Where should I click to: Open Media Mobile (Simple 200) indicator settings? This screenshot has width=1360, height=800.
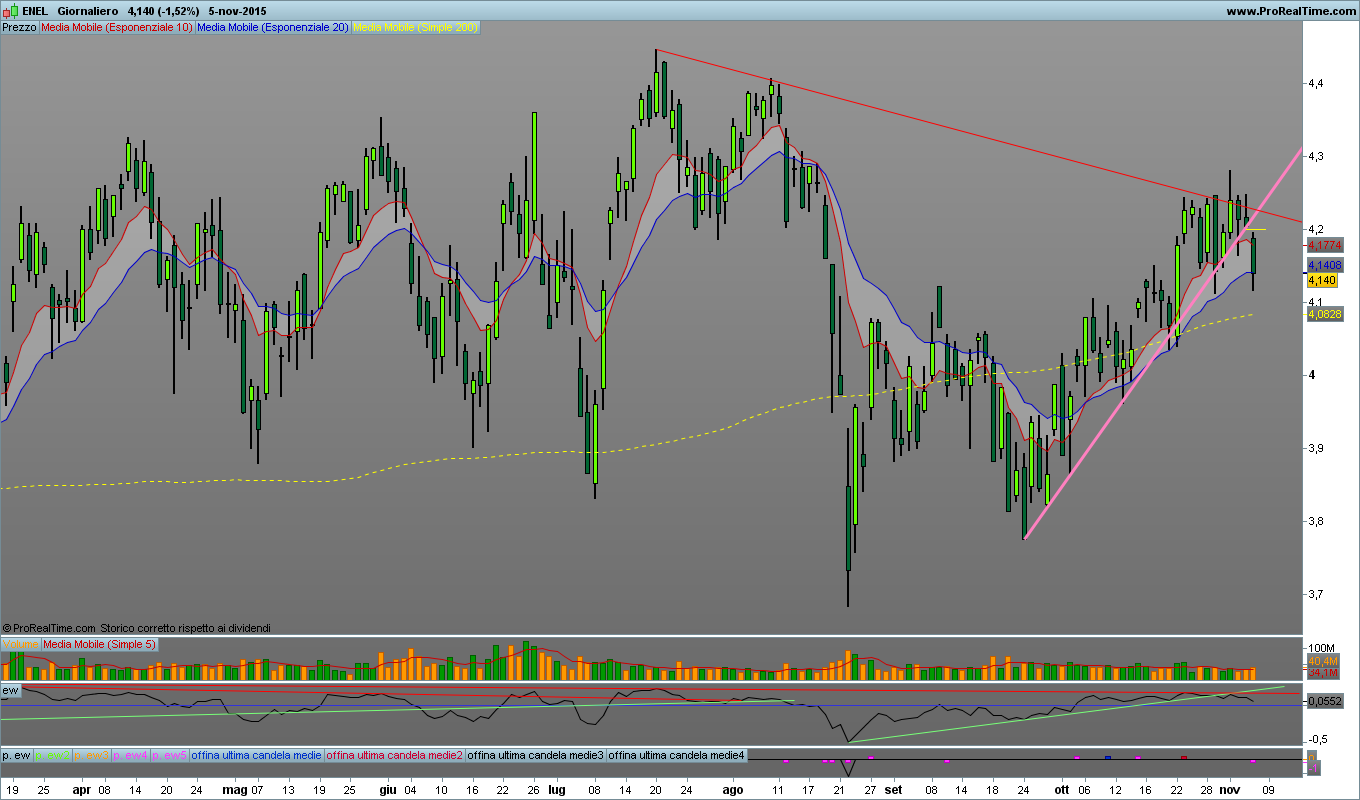[416, 28]
